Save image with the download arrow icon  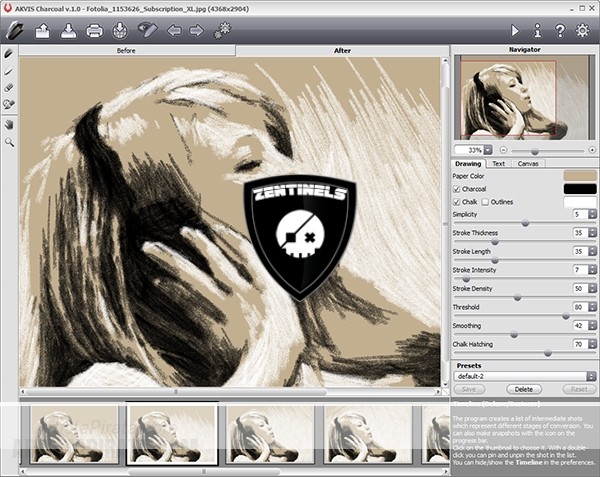coord(68,31)
